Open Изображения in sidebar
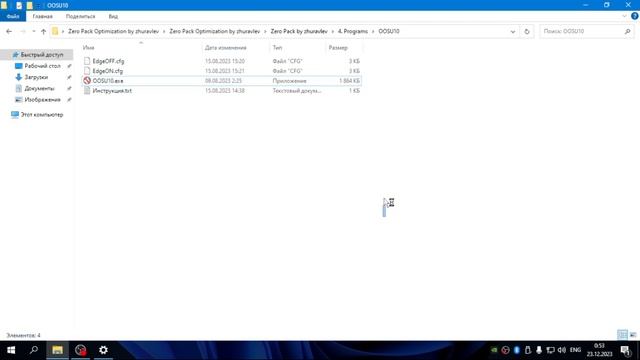 coord(42,100)
